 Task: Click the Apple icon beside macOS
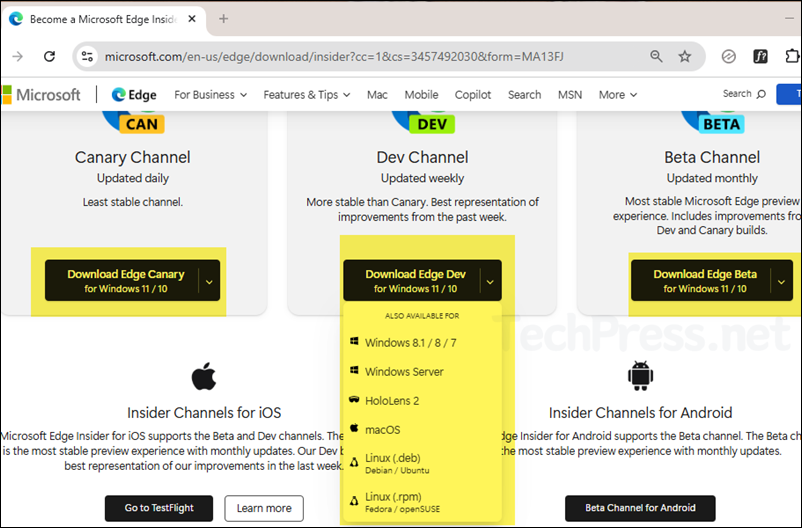(354, 428)
